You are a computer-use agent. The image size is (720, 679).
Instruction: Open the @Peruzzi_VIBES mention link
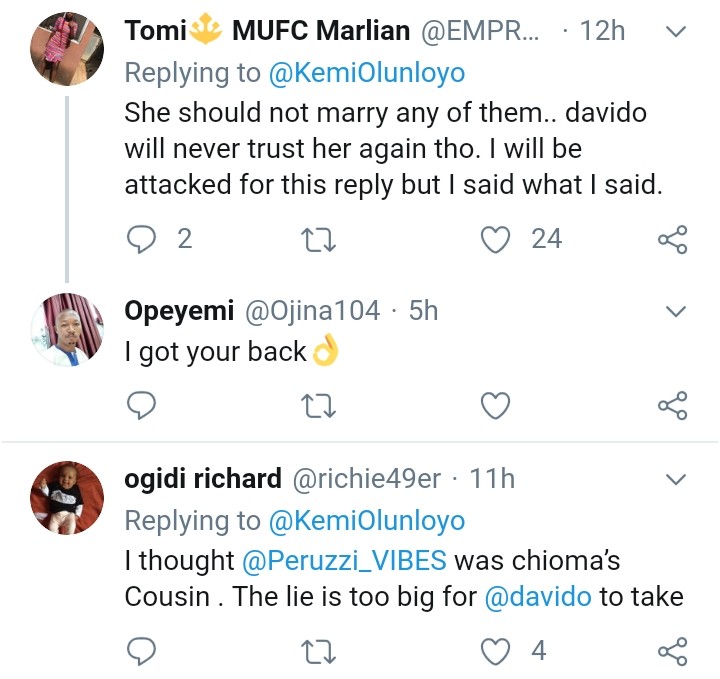click(344, 561)
